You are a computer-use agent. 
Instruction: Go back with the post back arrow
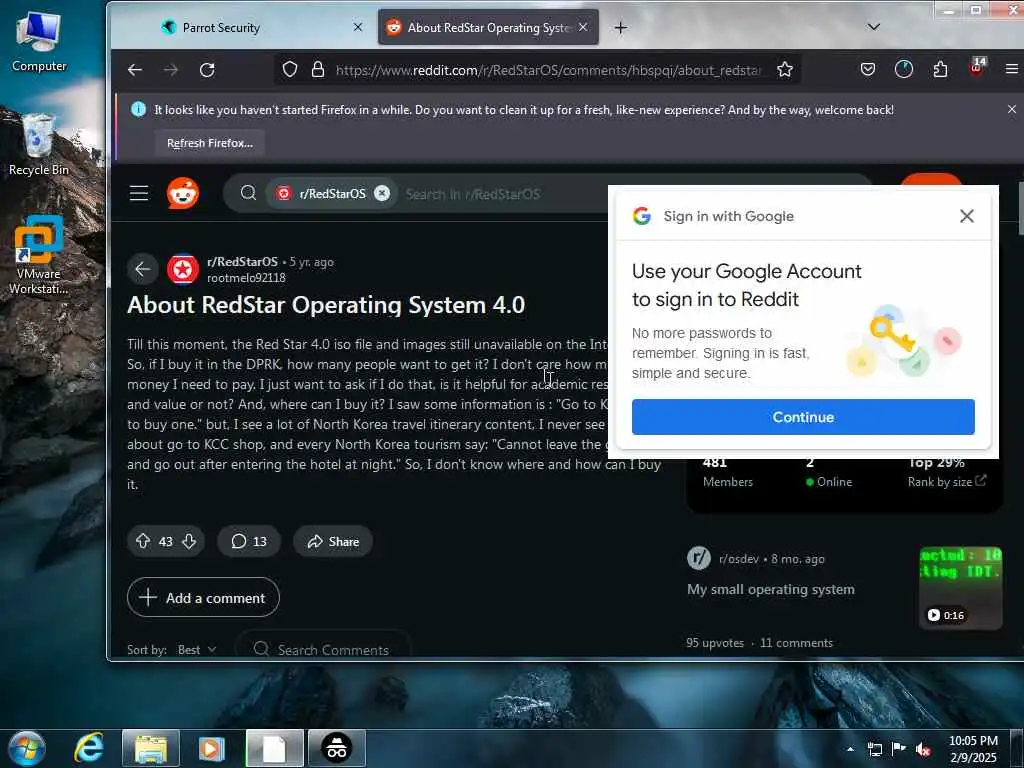tap(142, 268)
